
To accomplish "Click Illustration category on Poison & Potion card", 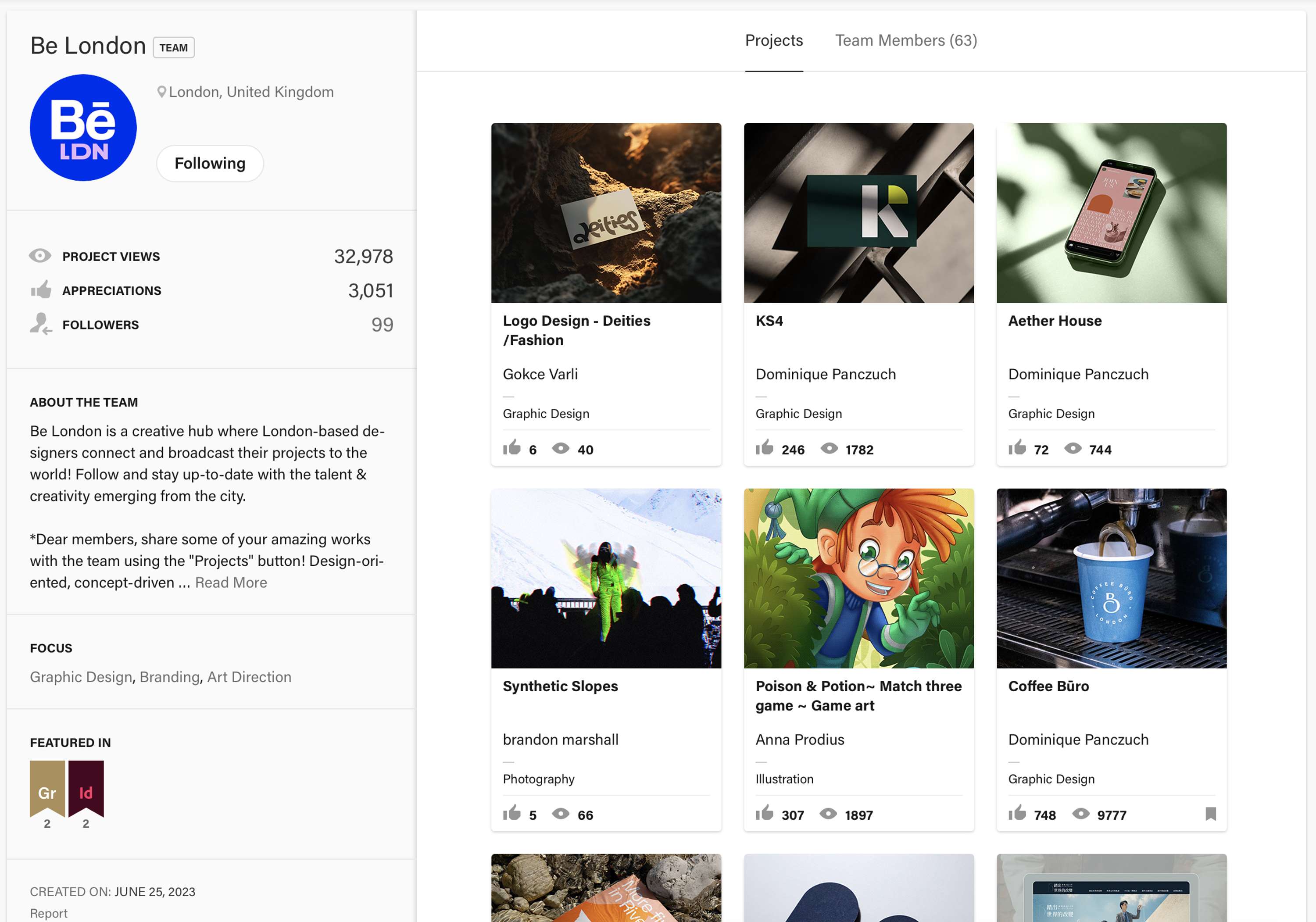I will (x=784, y=779).
